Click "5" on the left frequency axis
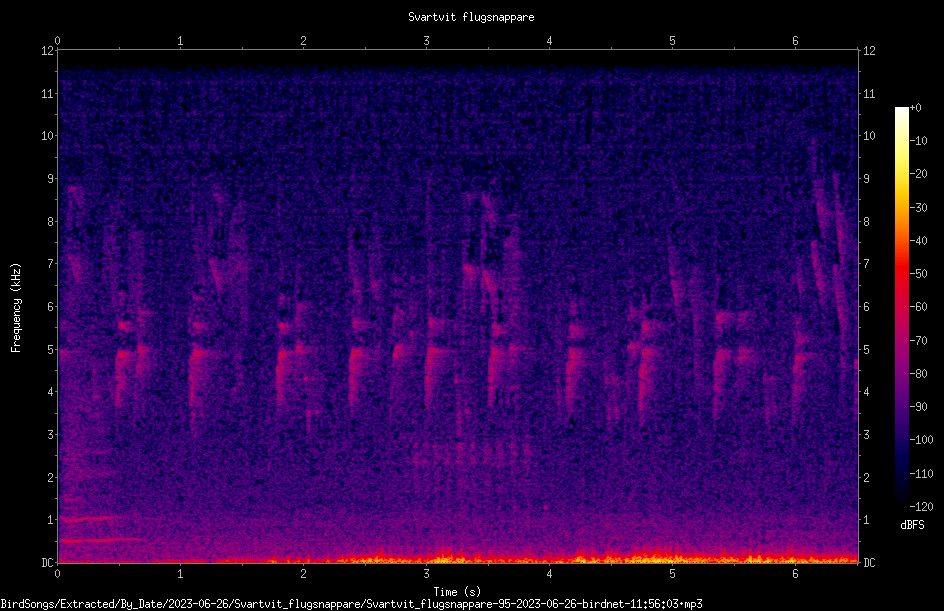 click(x=50, y=349)
